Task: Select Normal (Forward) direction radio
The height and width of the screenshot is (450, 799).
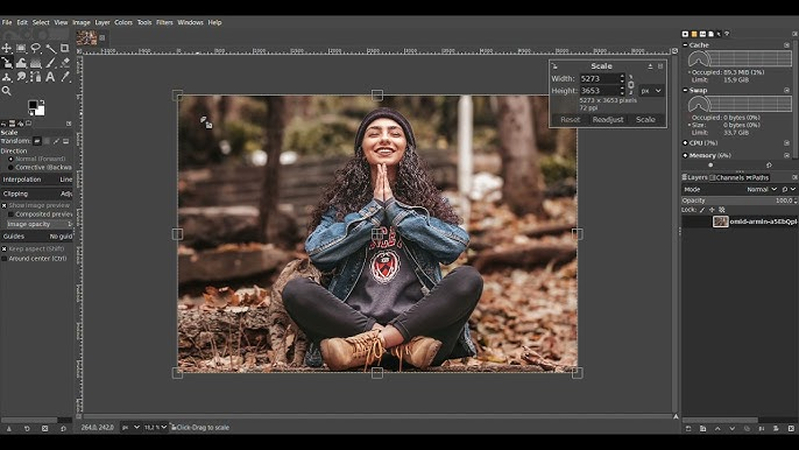Action: pos(11,159)
